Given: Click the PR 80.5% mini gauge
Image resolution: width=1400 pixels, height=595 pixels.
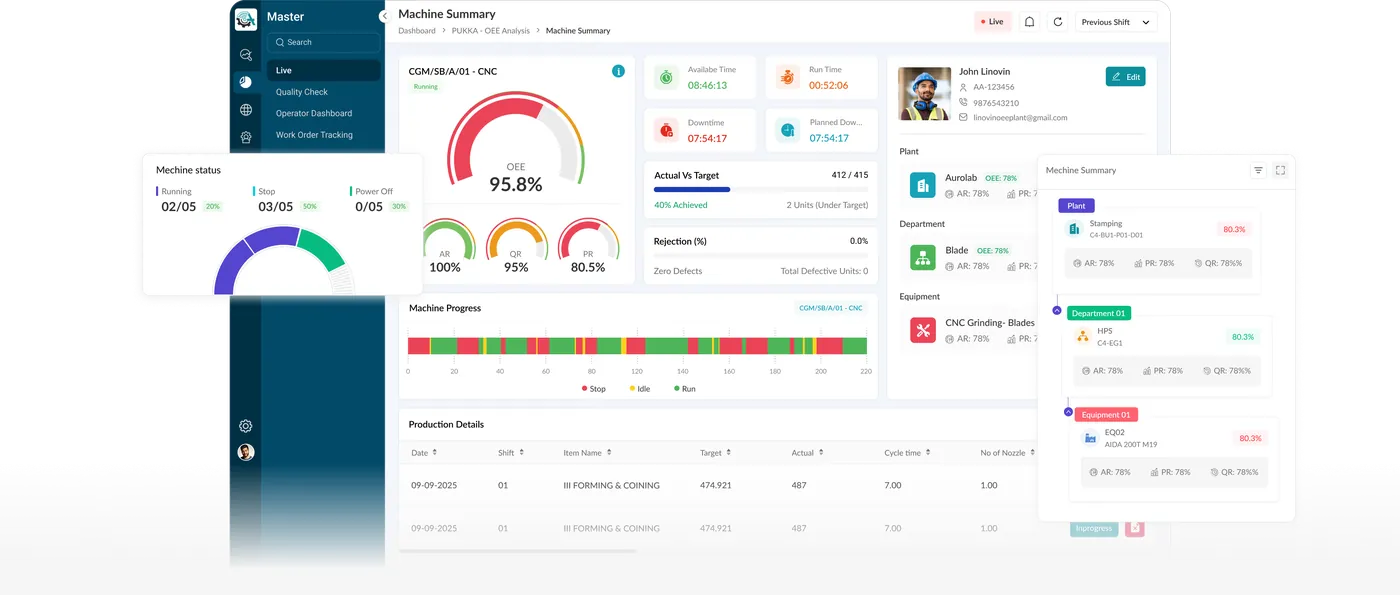Looking at the screenshot, I should (588, 247).
